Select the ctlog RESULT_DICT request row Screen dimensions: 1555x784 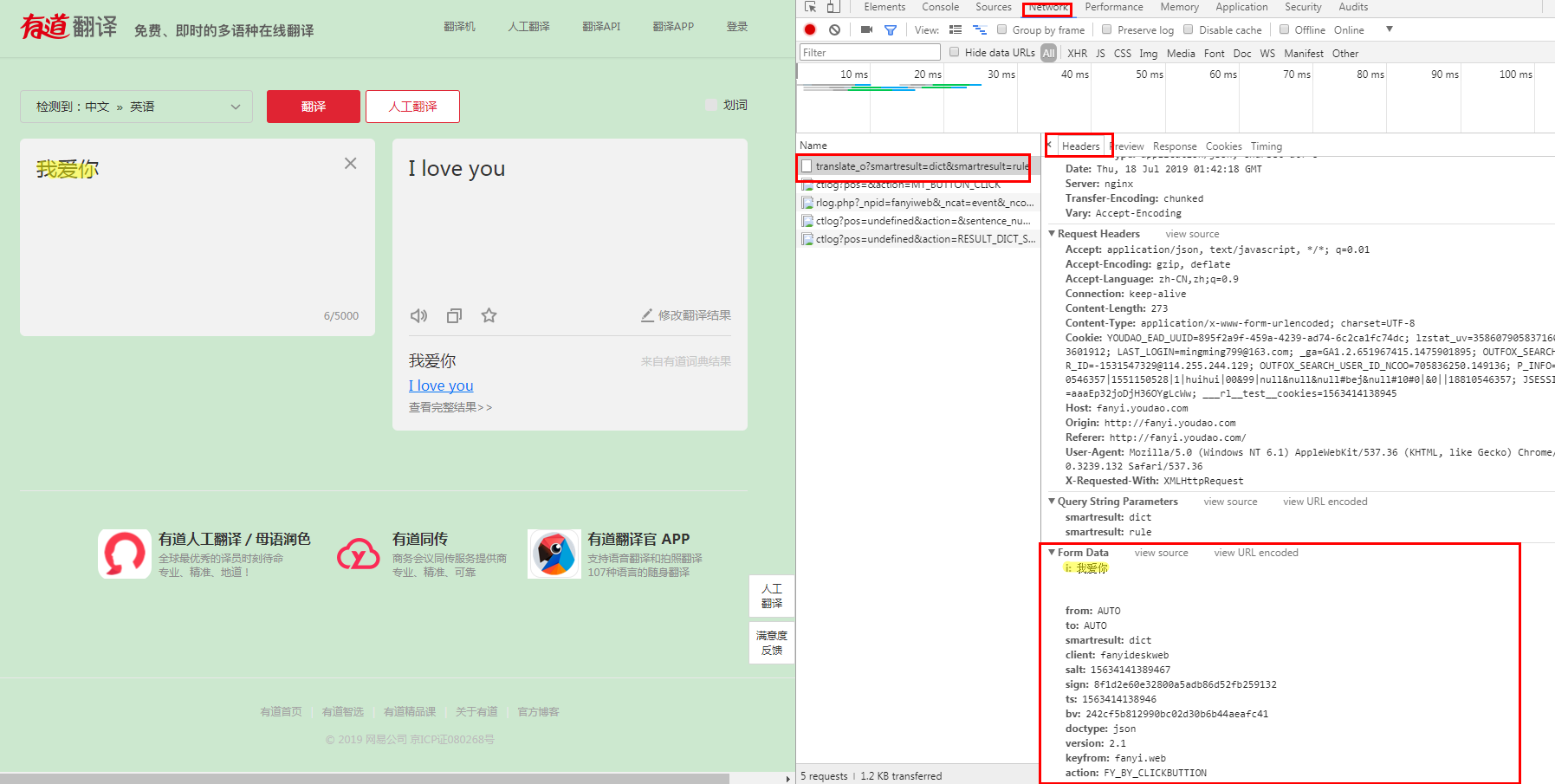(x=918, y=239)
